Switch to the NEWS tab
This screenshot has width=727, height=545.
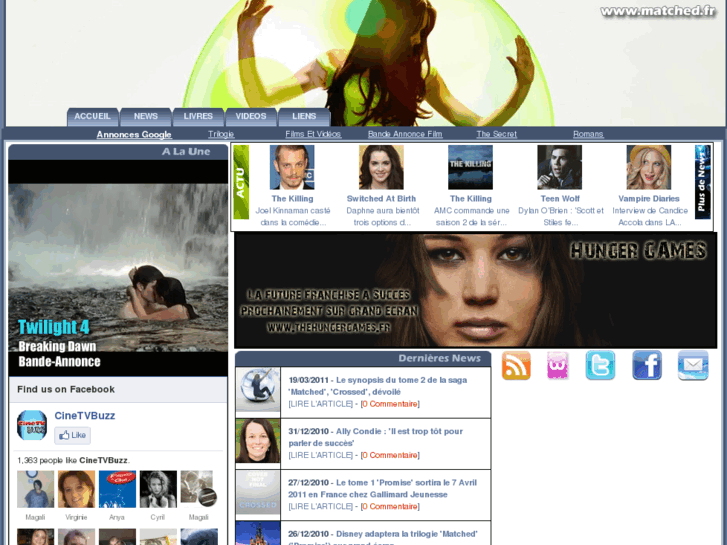146,116
